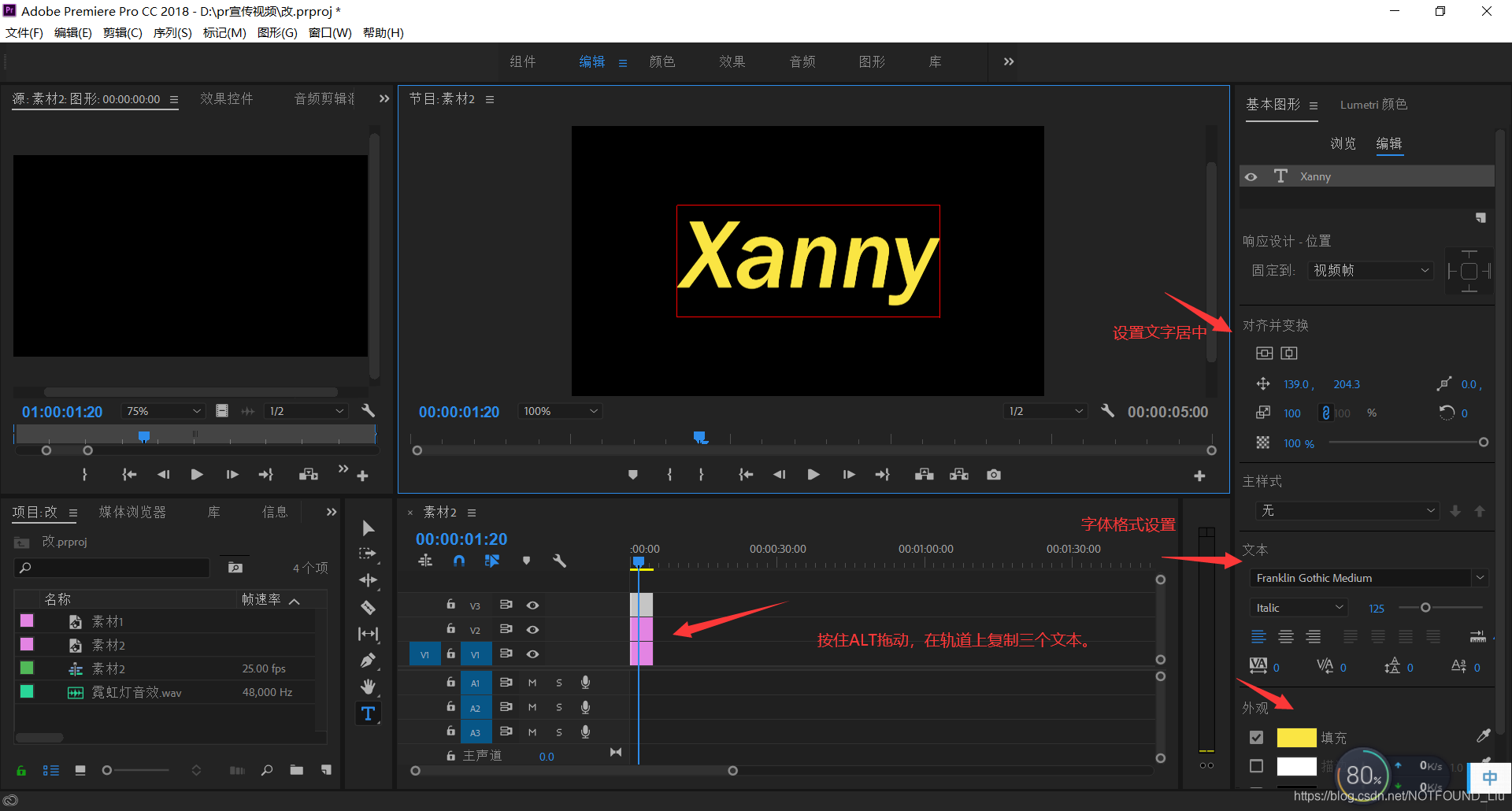Click the fill color eyedropper
The height and width of the screenshot is (811, 1512).
tap(1483, 736)
